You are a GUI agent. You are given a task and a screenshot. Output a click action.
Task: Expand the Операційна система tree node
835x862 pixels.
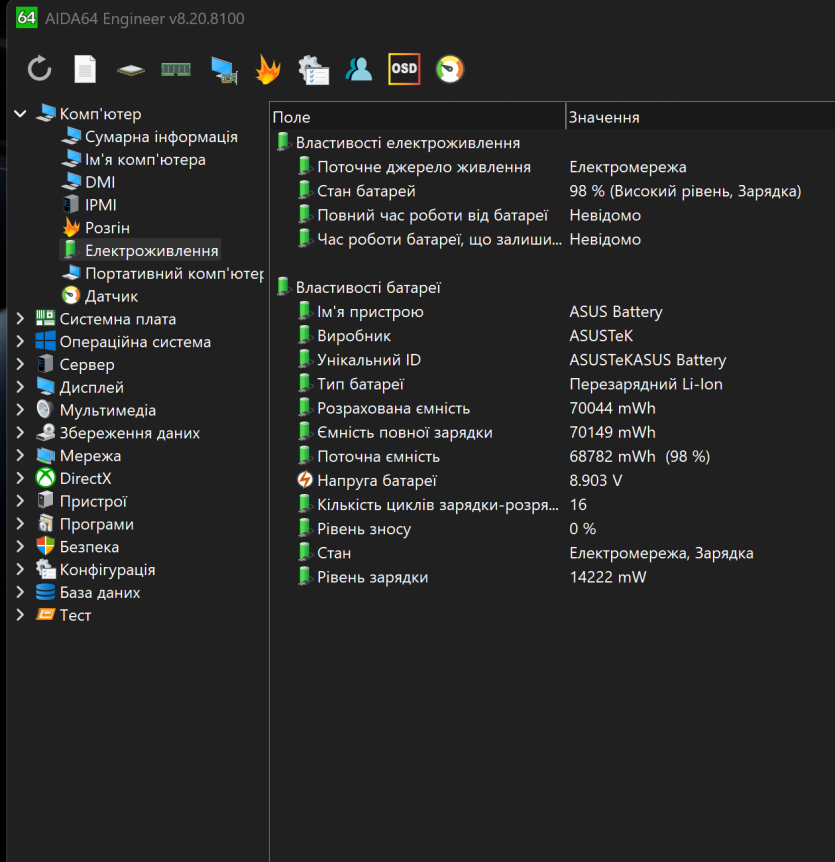pos(20,342)
